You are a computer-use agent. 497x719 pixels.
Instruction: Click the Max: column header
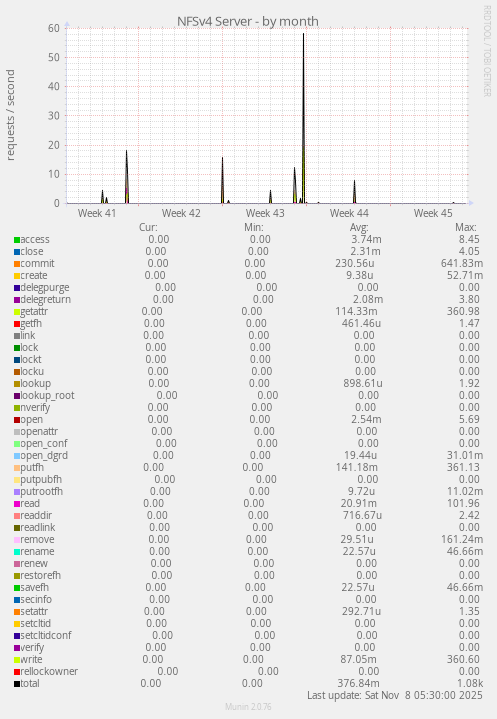click(x=466, y=227)
